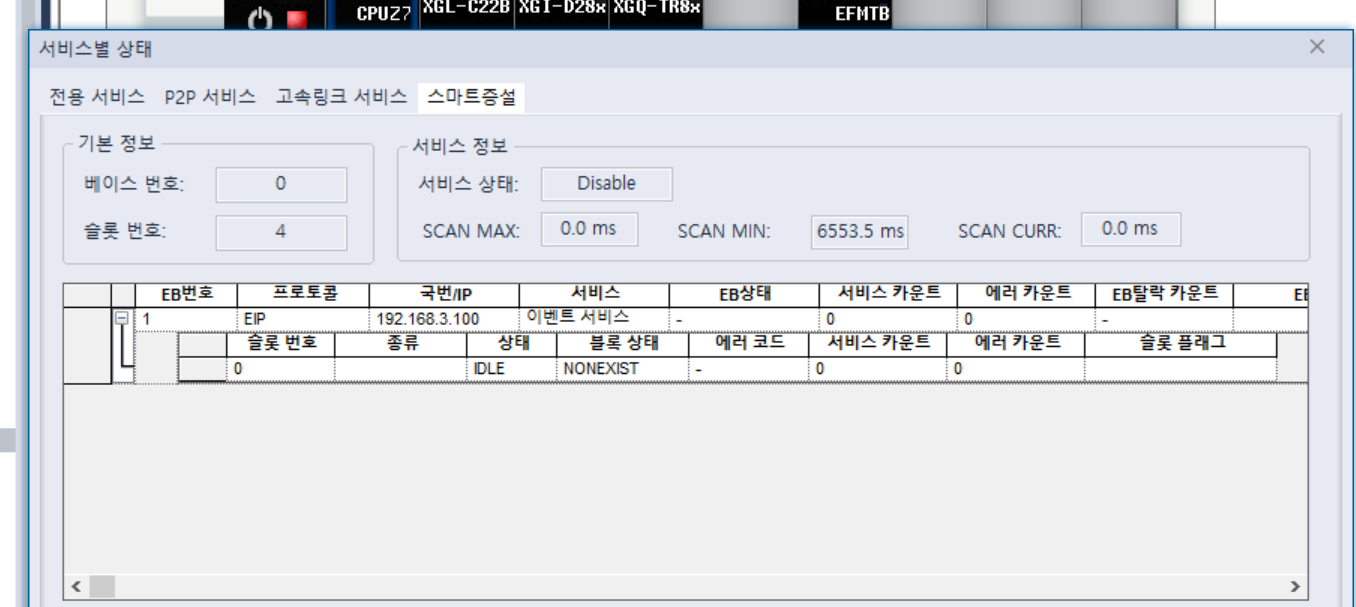The height and width of the screenshot is (607, 1356).
Task: Switch to the 고속링크 서비스 tab
Action: (341, 97)
